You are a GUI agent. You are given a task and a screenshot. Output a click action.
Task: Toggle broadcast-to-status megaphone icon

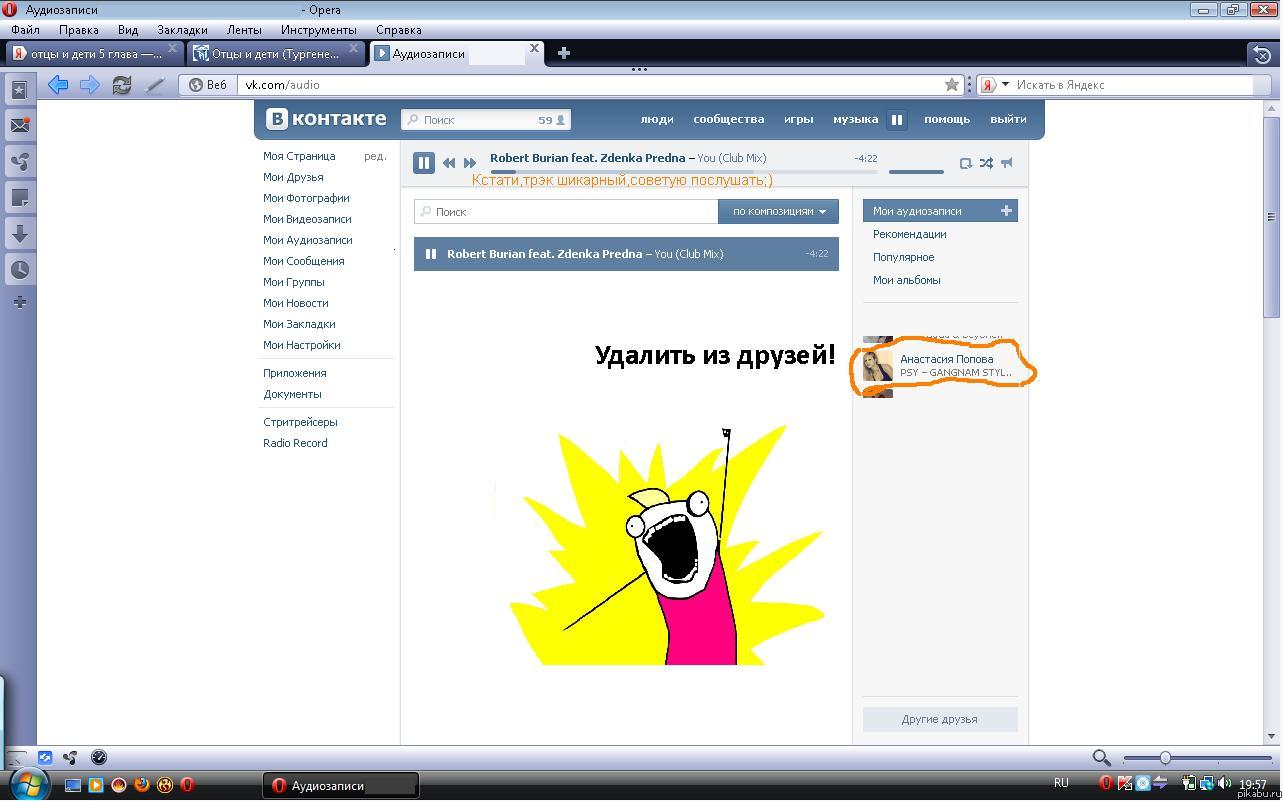[1007, 163]
